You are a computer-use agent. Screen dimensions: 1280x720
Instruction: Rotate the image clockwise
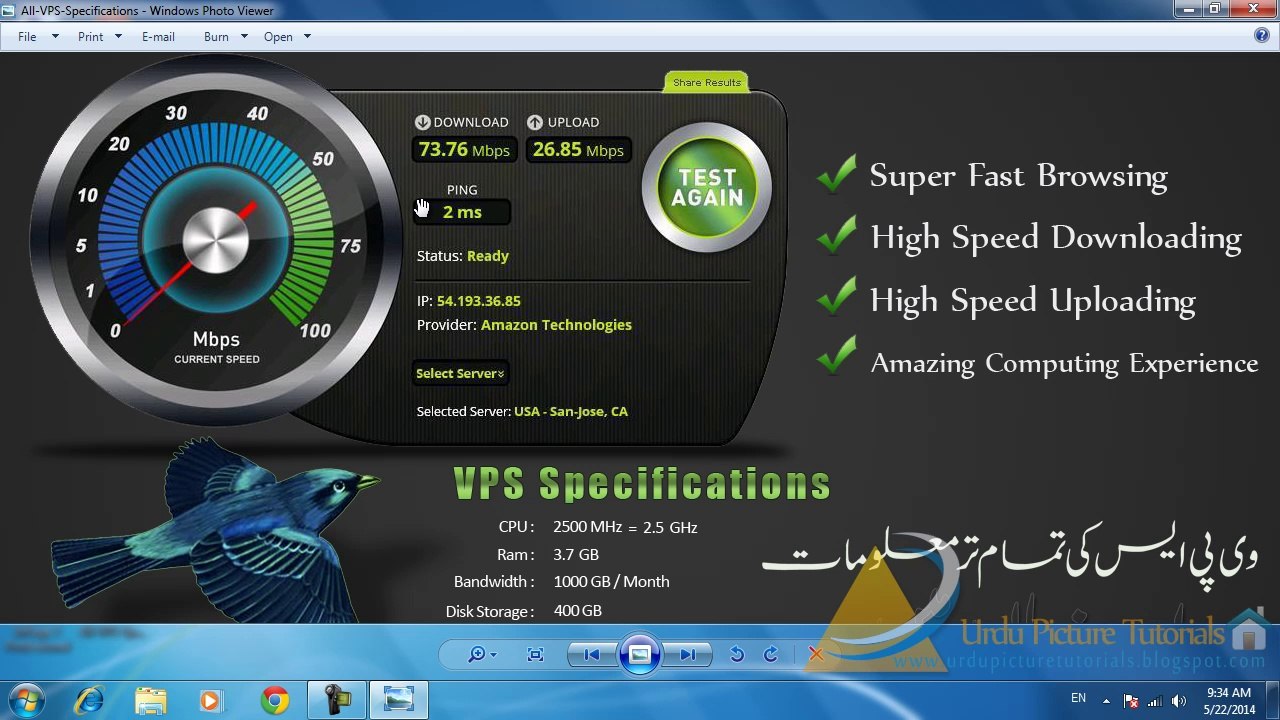point(770,654)
